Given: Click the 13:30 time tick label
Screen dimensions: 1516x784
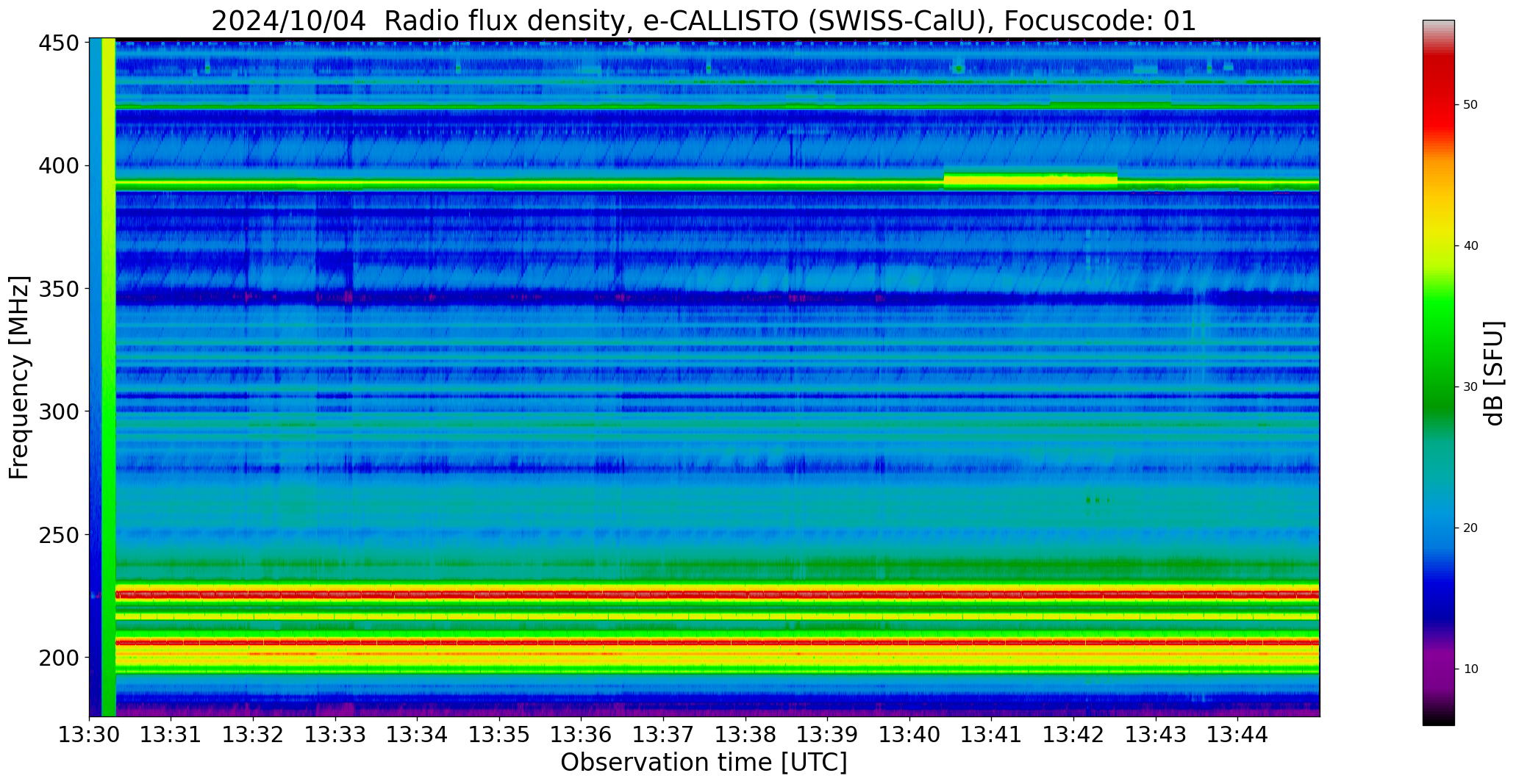Looking at the screenshot, I should [90, 734].
